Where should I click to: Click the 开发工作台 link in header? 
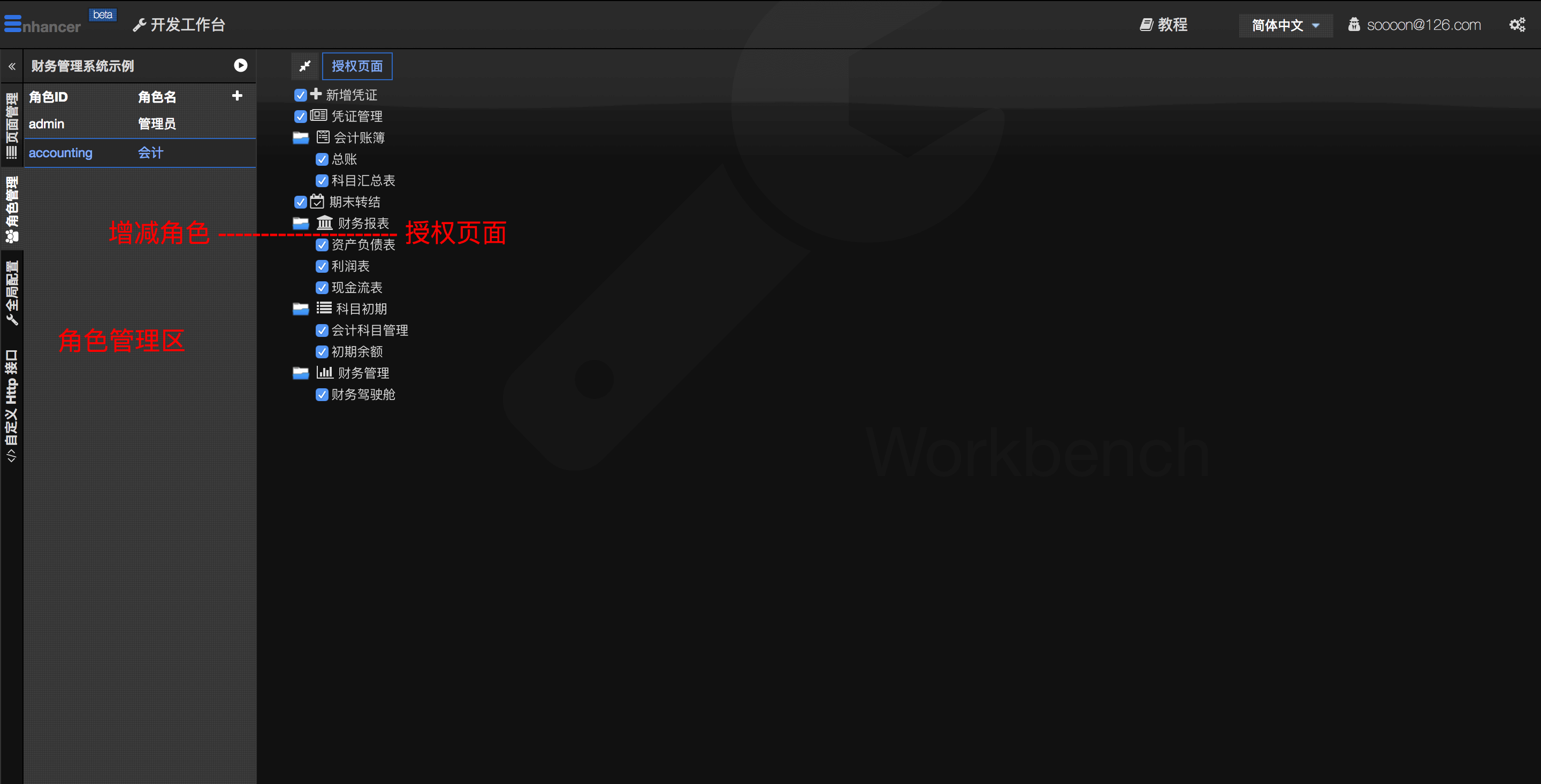click(x=179, y=25)
